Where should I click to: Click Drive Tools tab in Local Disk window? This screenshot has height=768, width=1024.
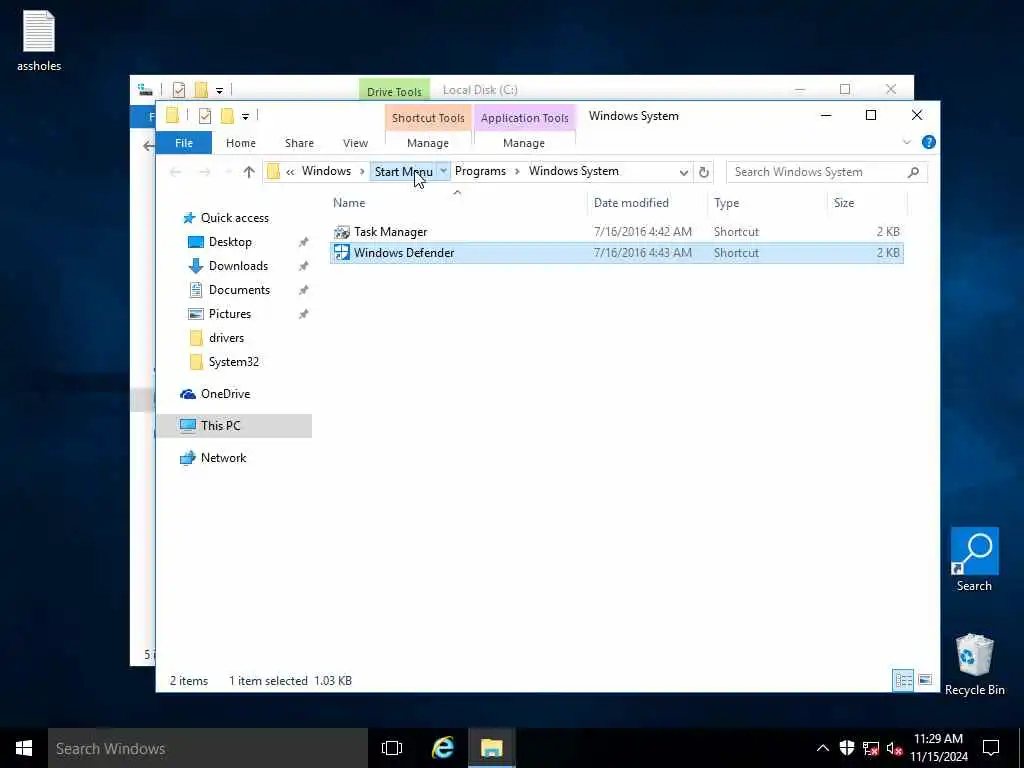pyautogui.click(x=394, y=91)
